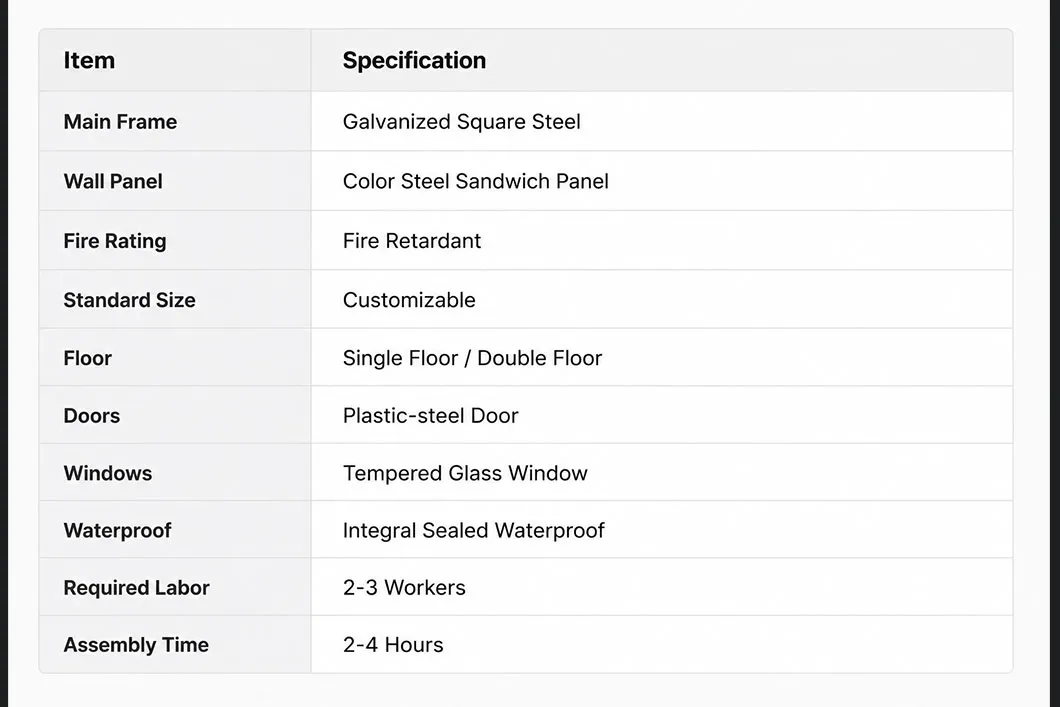
Task: Click the Item column header
Action: (x=89, y=60)
